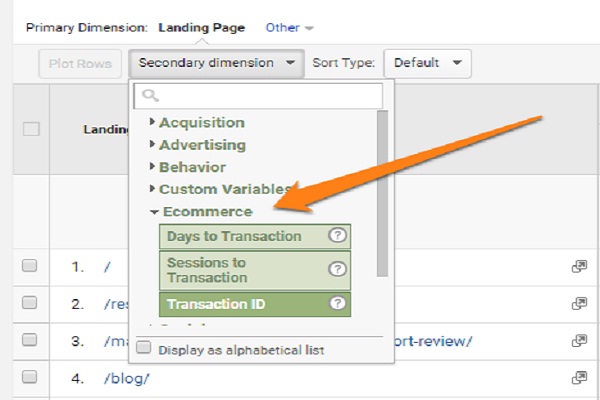The image size is (600, 400).
Task: Check the checkbox for row 1
Action: point(29,266)
